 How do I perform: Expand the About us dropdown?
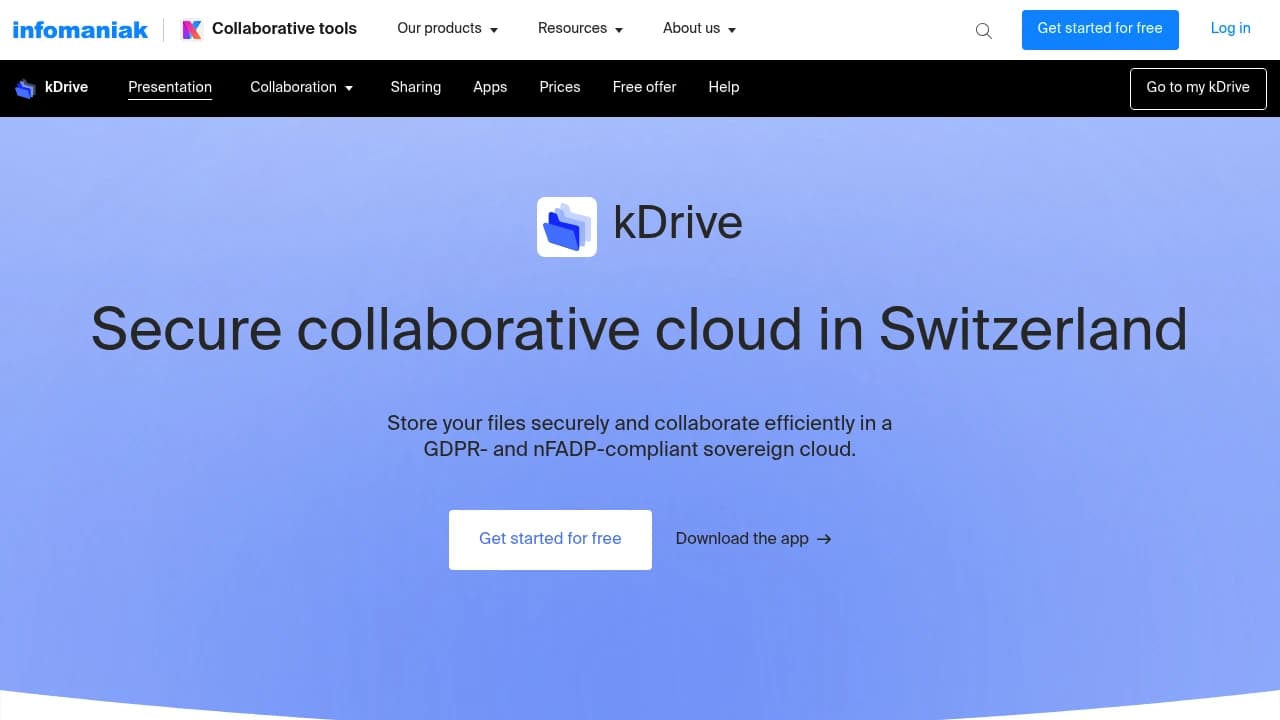tap(700, 29)
